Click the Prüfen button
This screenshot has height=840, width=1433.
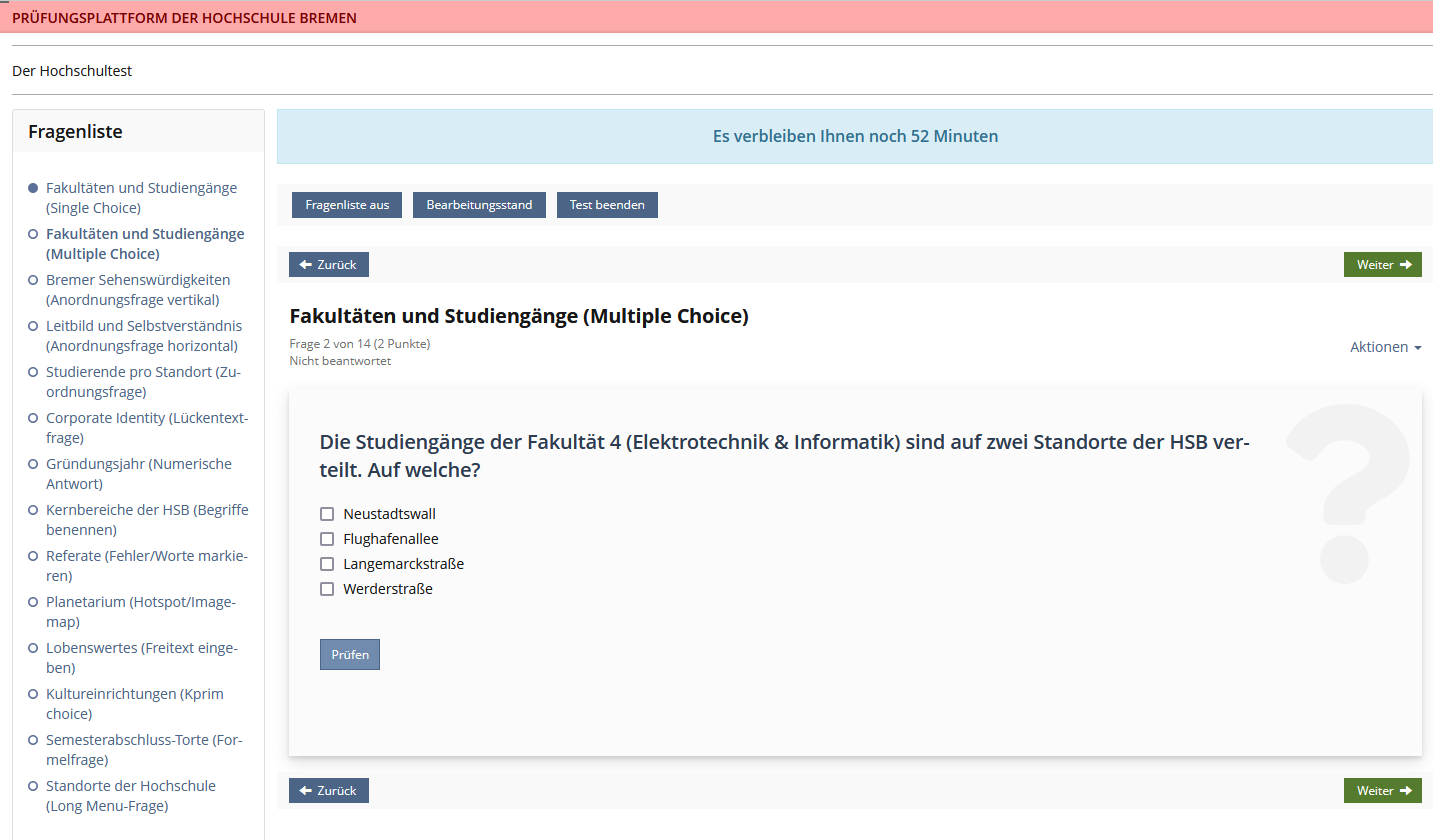coord(350,655)
